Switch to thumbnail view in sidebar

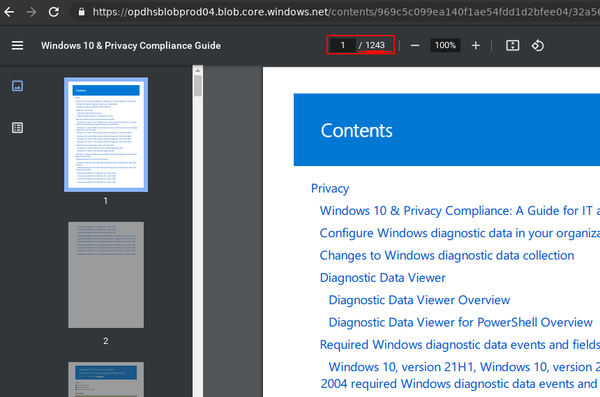point(17,86)
